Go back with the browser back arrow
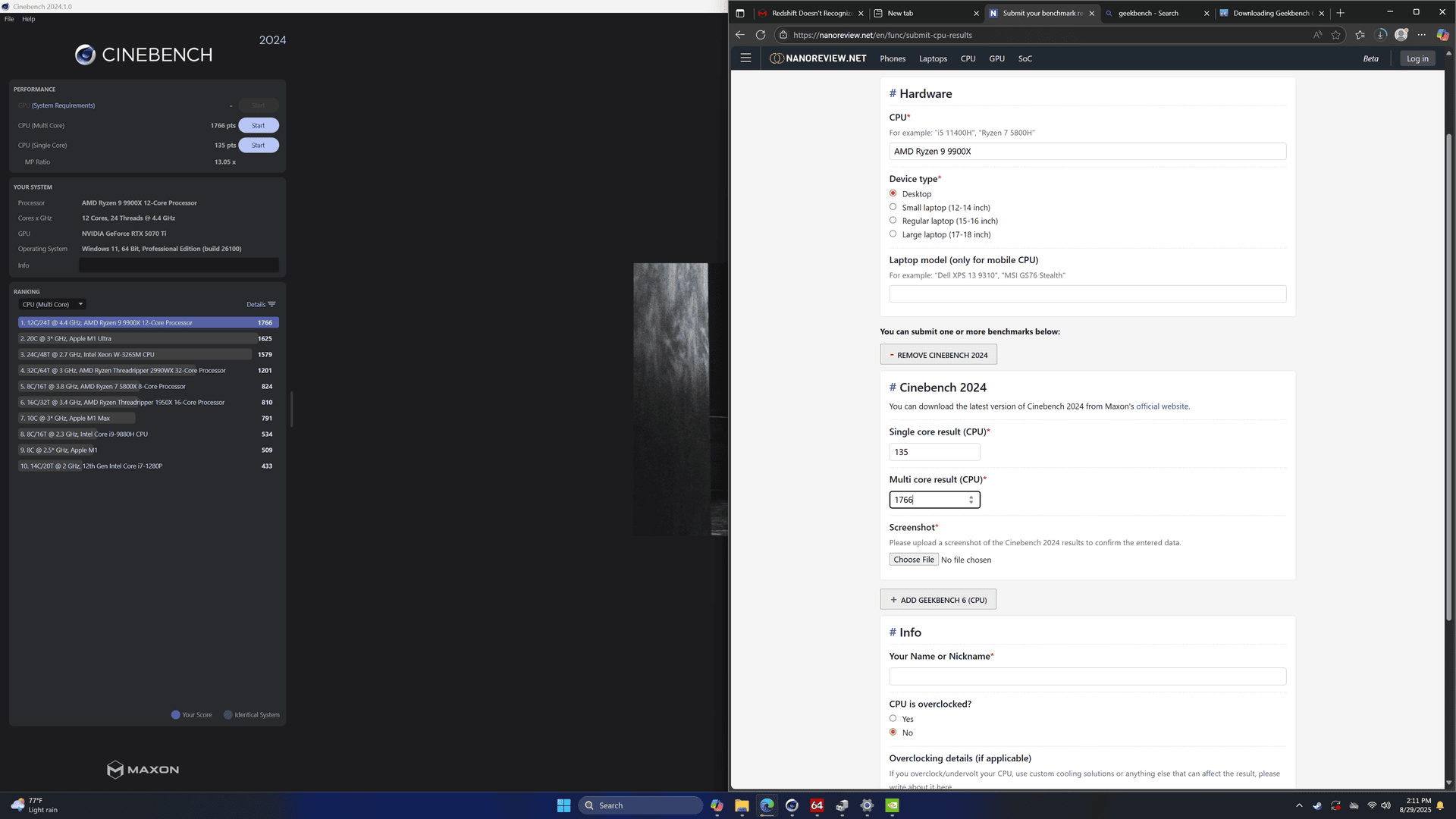This screenshot has width=1456, height=819. (740, 35)
